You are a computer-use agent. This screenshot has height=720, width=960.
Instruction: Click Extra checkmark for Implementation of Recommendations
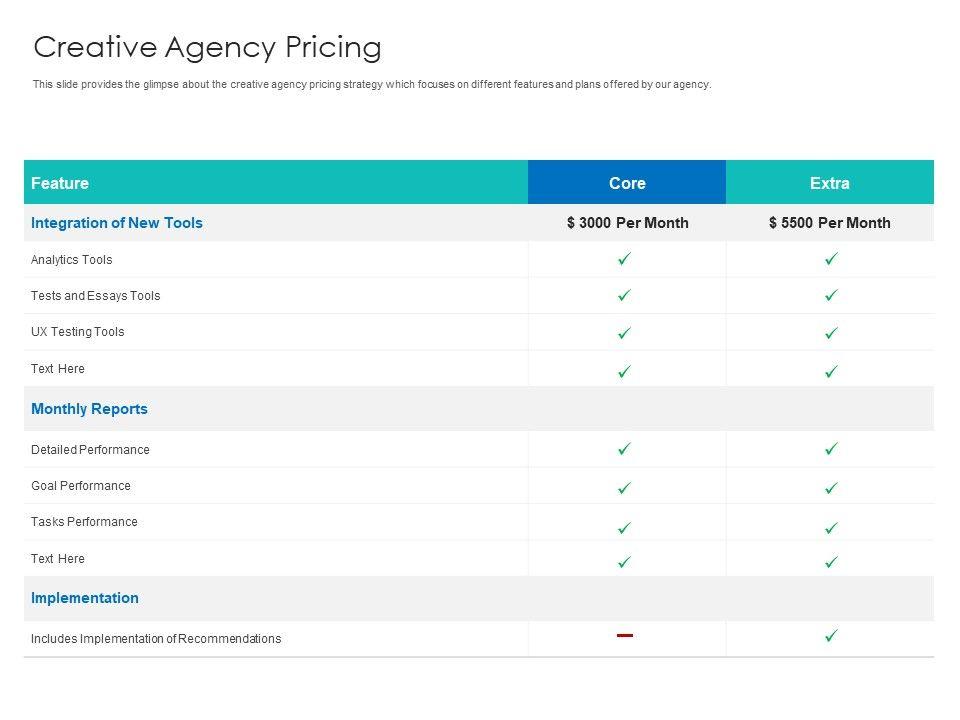click(x=831, y=635)
